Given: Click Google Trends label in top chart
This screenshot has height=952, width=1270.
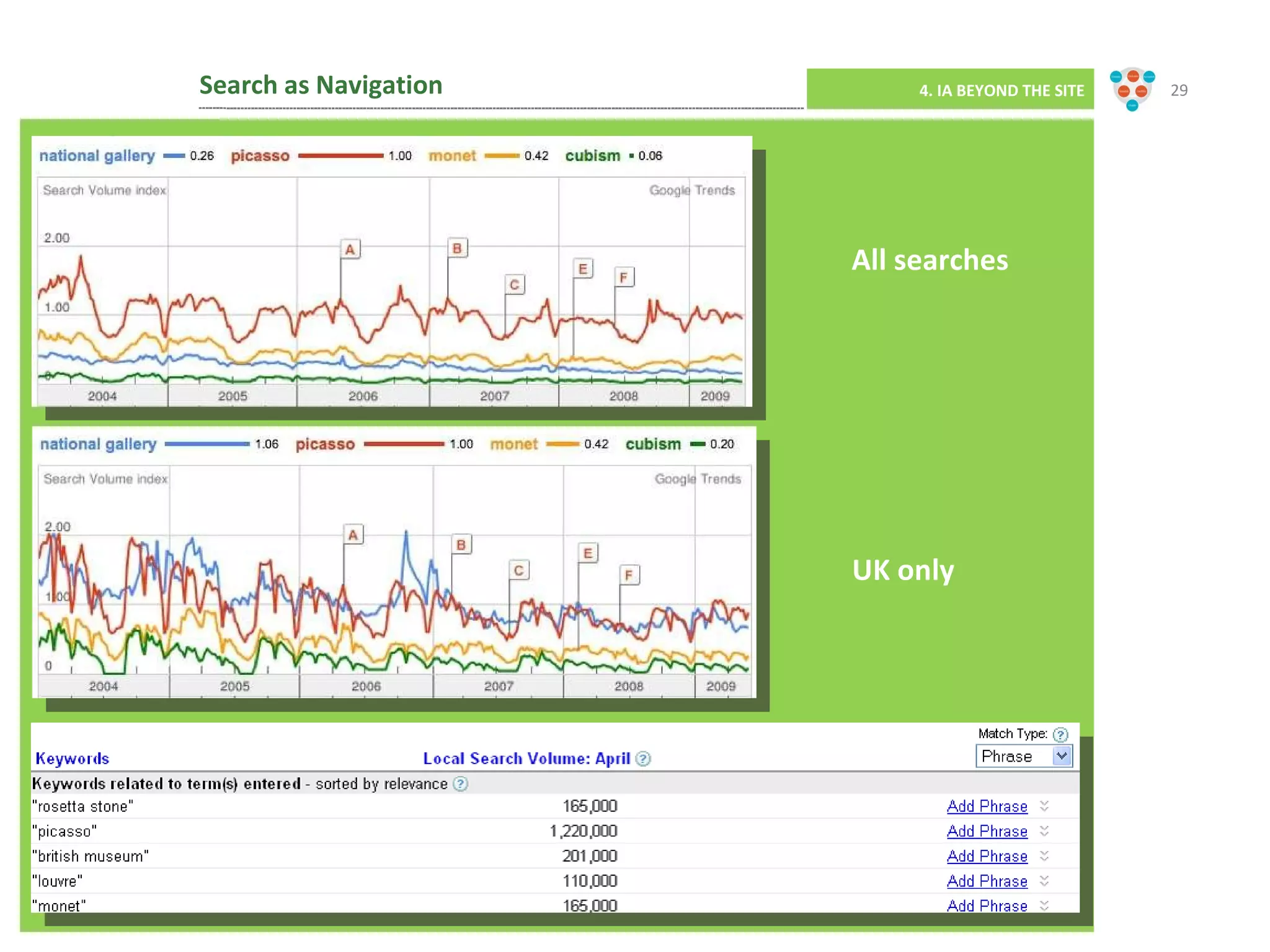Looking at the screenshot, I should (x=692, y=190).
